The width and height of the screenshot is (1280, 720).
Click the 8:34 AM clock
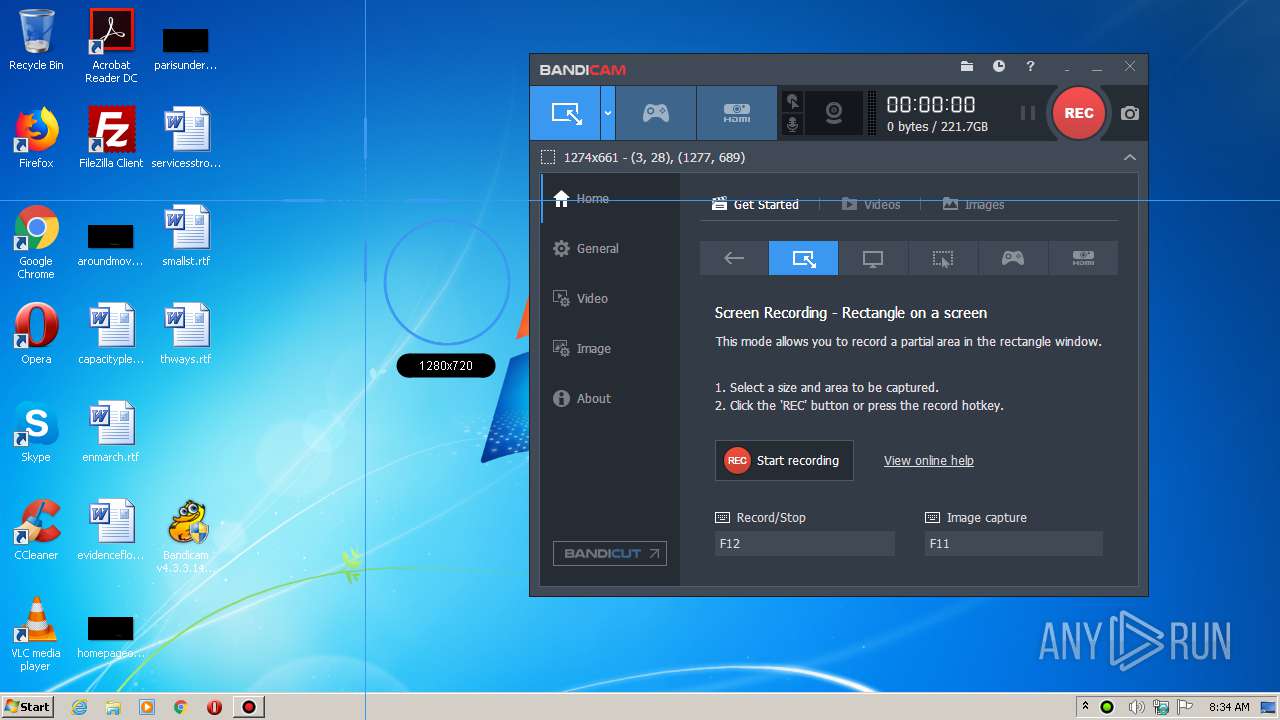coord(1229,707)
